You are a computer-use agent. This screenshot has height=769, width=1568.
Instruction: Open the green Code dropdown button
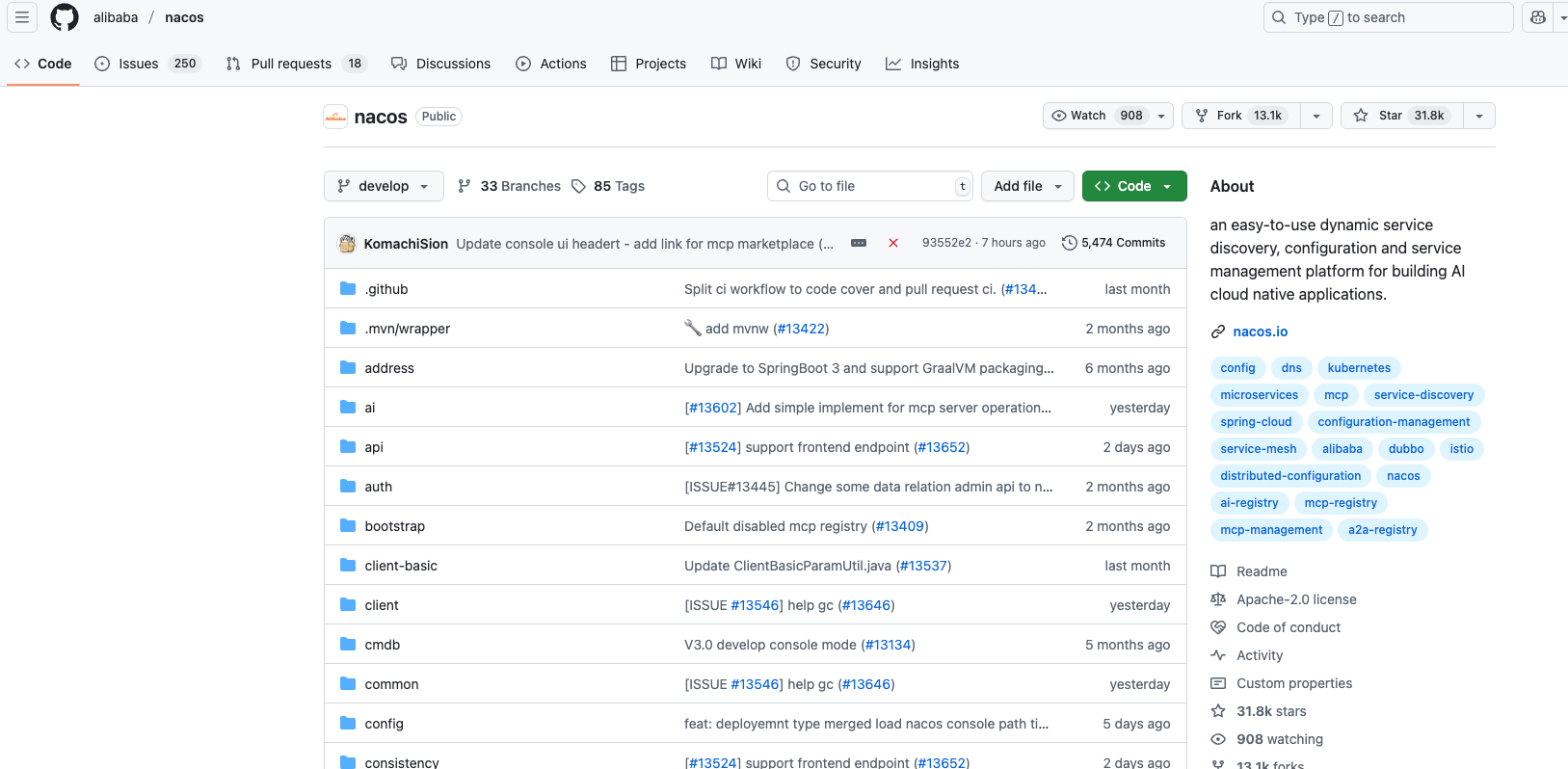click(x=1134, y=186)
